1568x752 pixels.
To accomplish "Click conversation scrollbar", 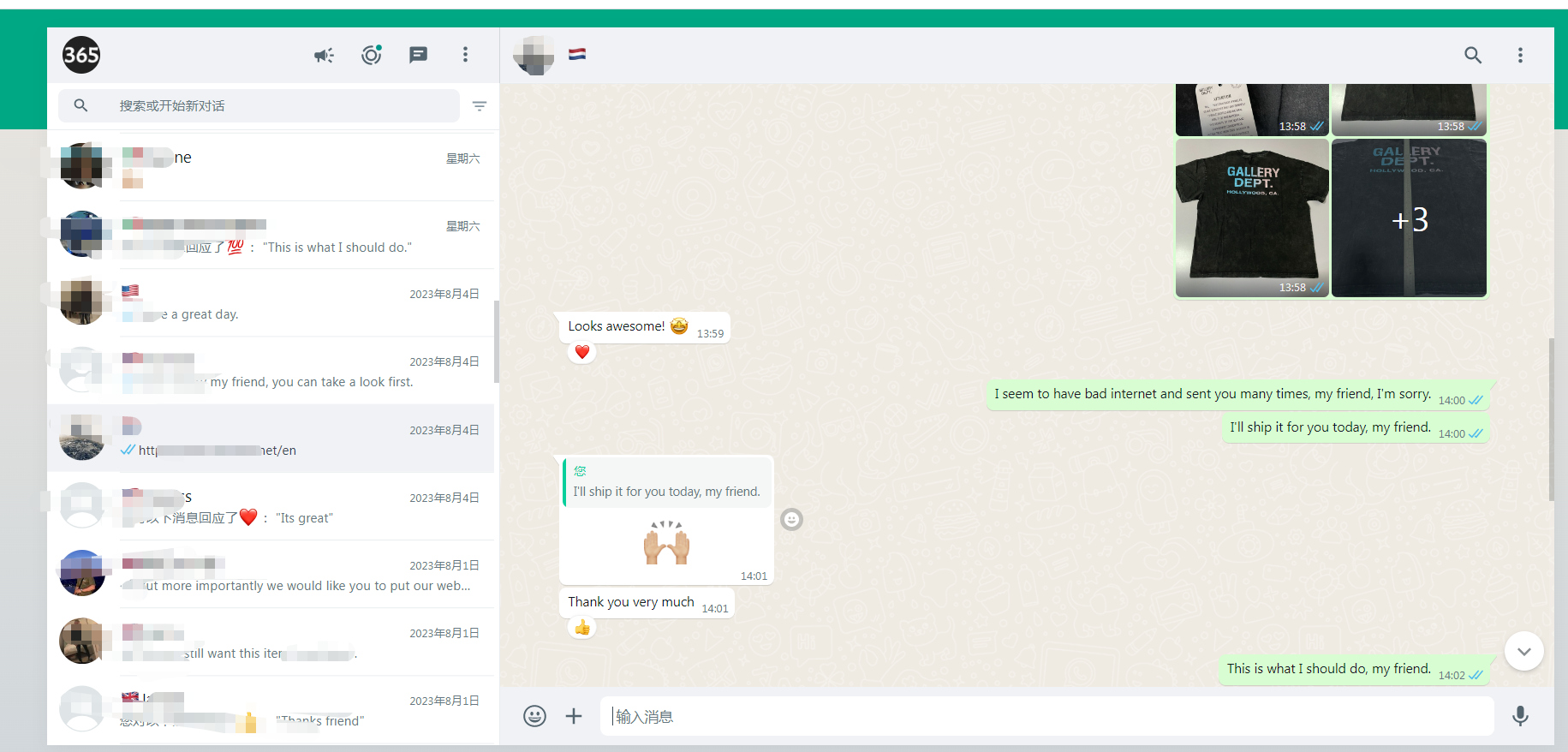I will [x=1551, y=420].
